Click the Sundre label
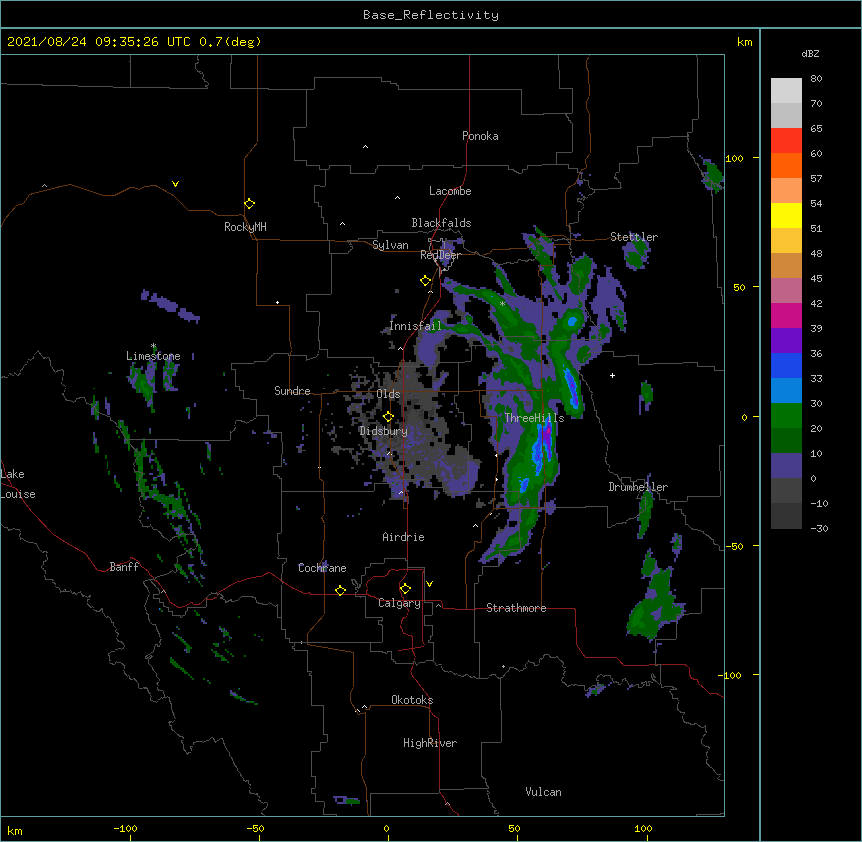This screenshot has width=862, height=842. point(292,391)
